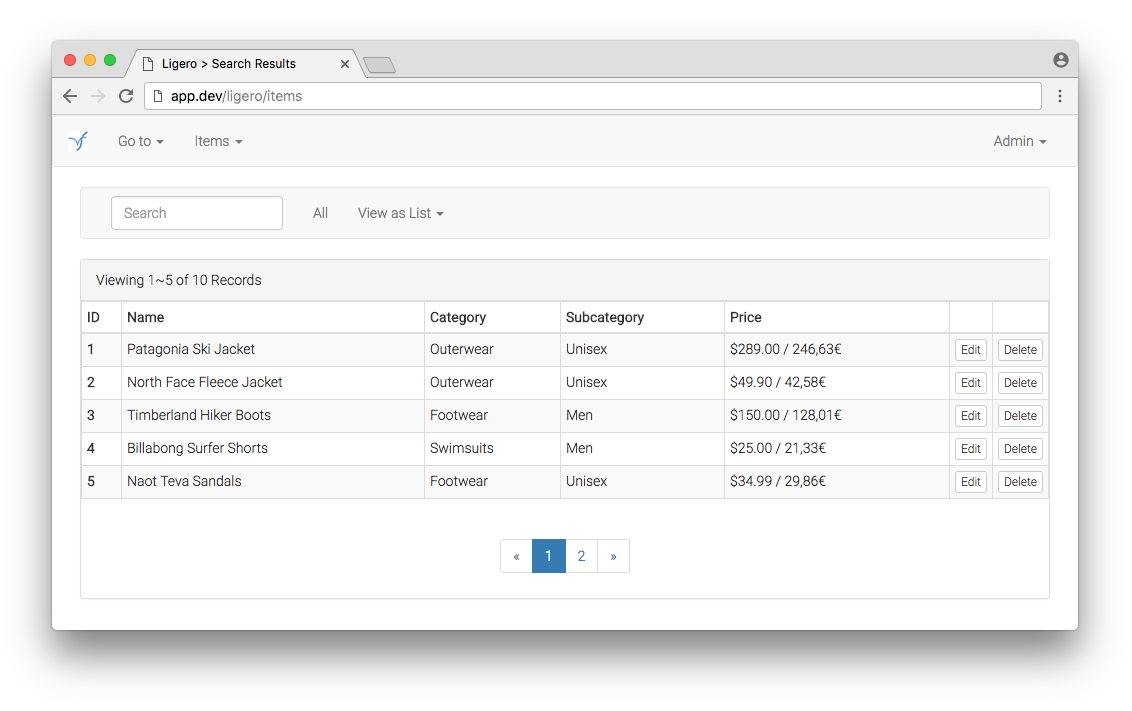Go to page 2 in pagination
This screenshot has height=711, width=1132.
click(581, 556)
